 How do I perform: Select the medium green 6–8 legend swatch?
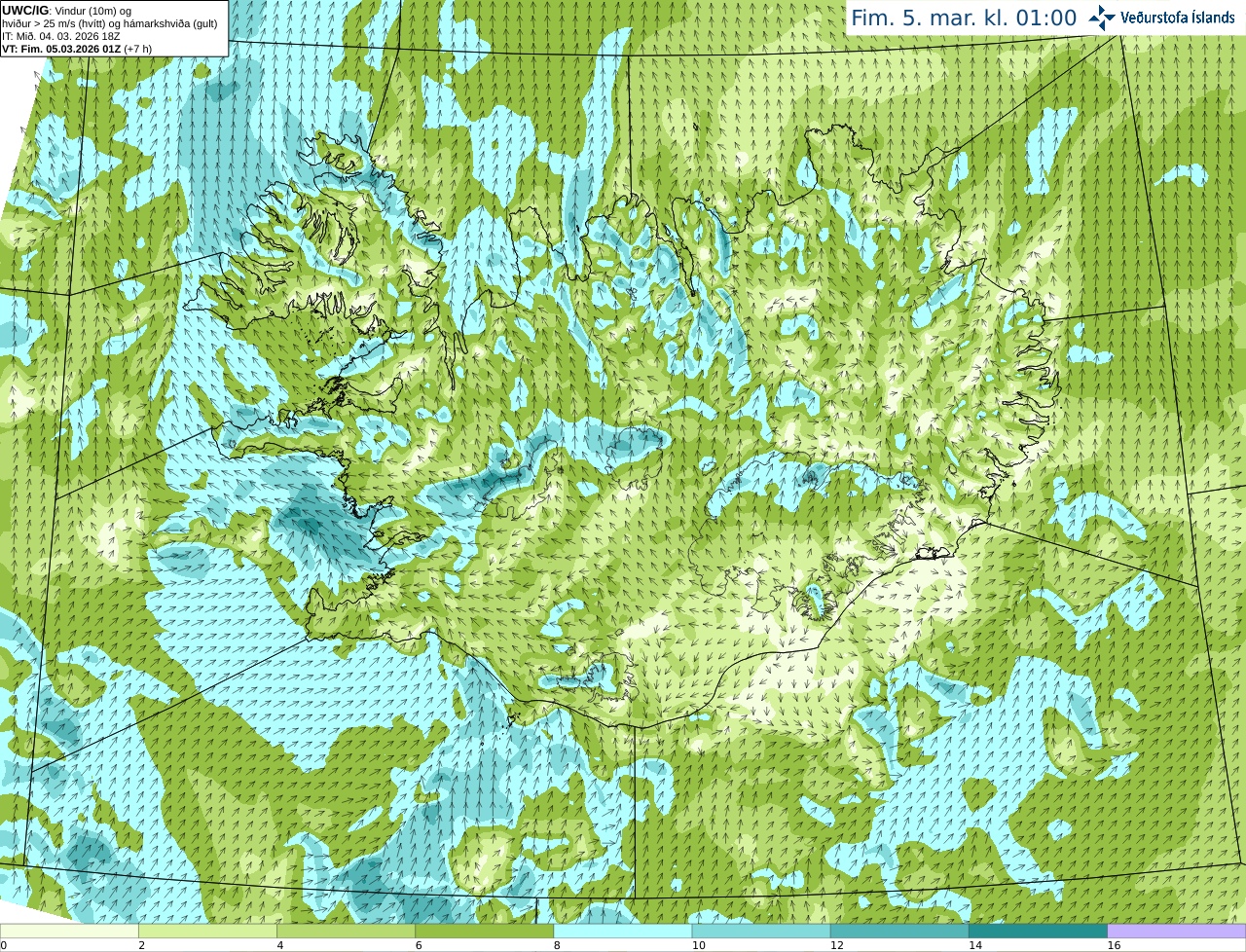484,932
